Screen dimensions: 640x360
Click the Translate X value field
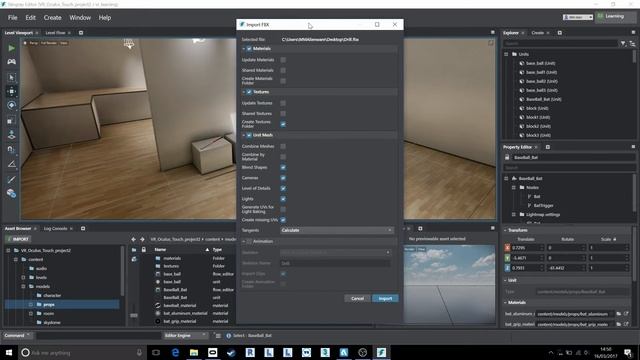[528, 248]
